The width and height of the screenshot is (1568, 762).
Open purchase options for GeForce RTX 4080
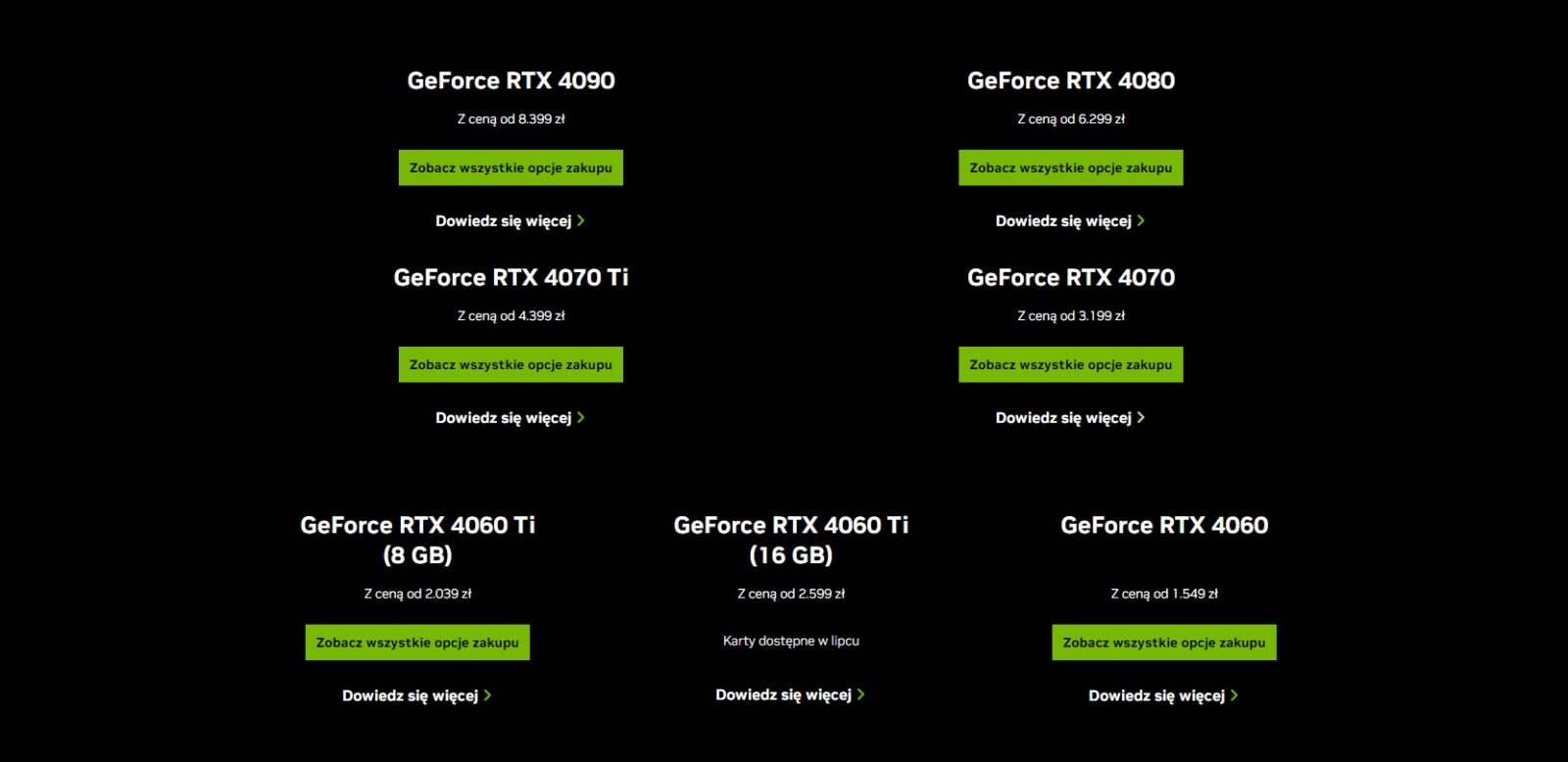[x=1070, y=167]
